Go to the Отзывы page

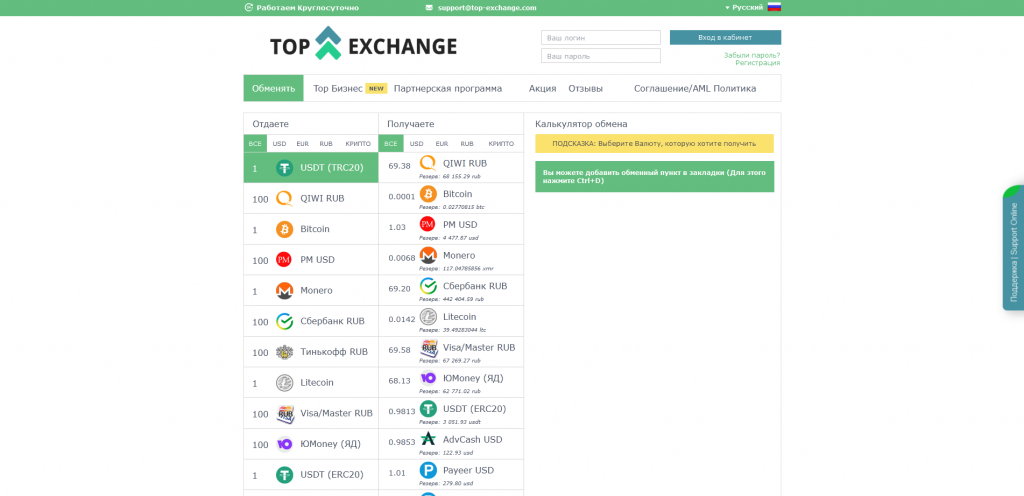pos(585,88)
